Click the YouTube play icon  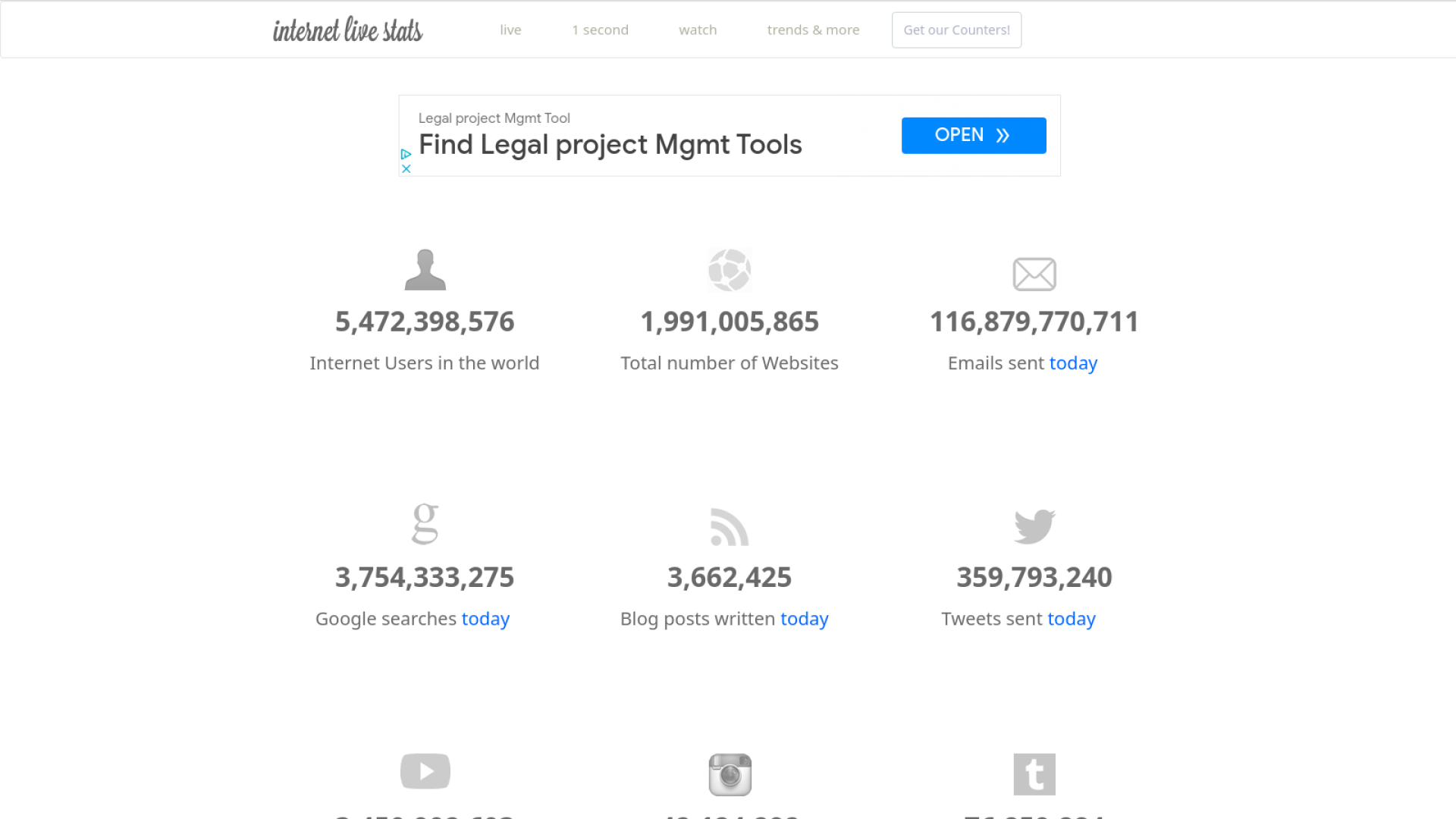coord(425,771)
